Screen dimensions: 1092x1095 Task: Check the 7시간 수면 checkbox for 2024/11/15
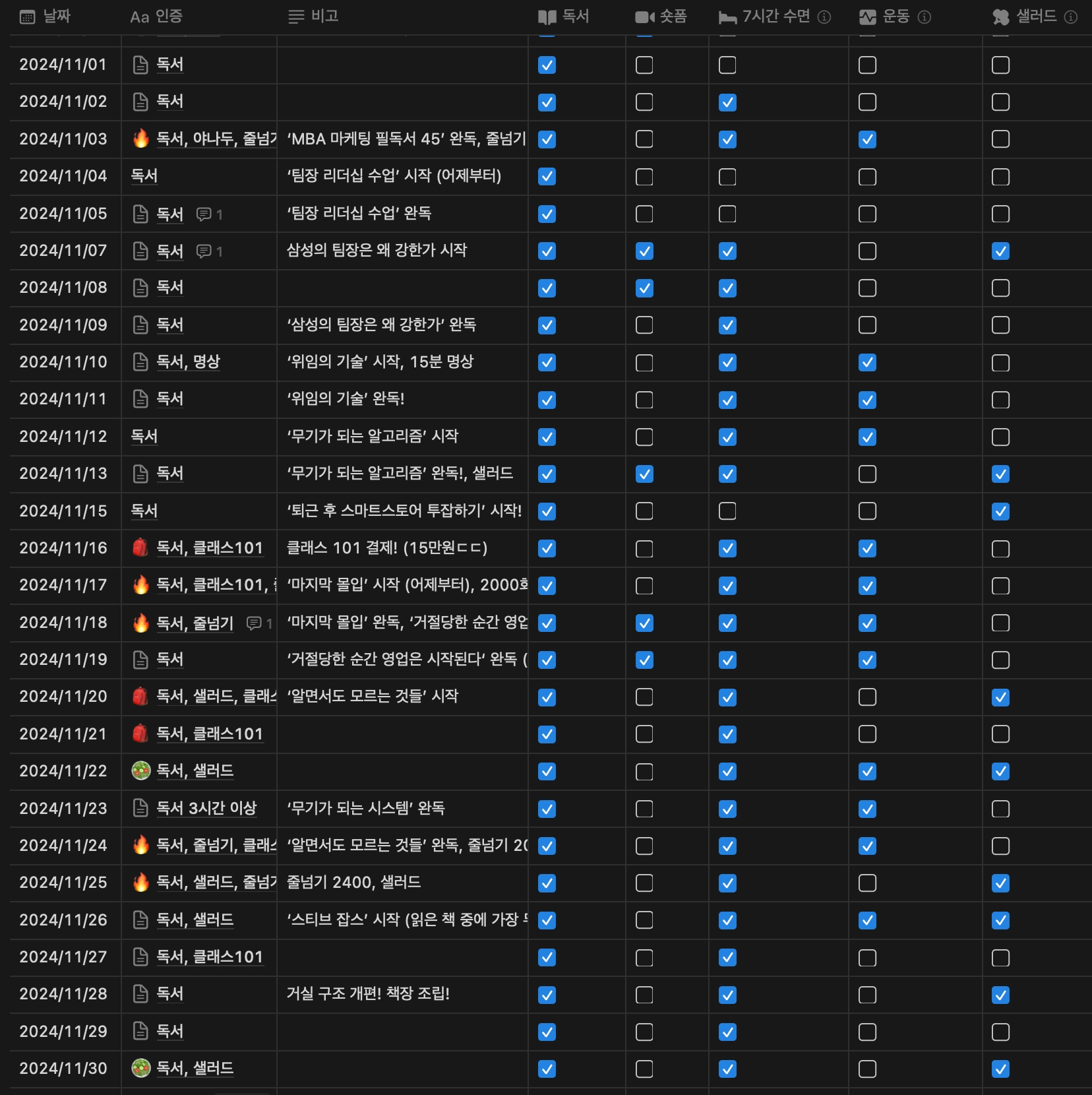[727, 511]
